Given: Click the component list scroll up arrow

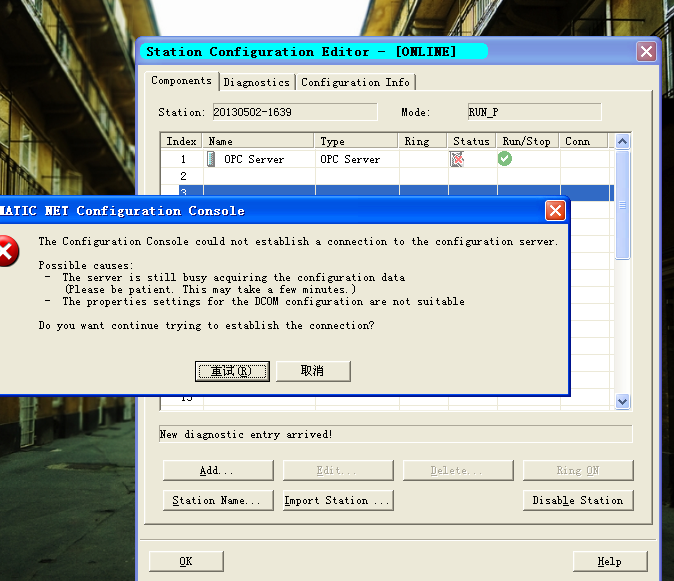Looking at the screenshot, I should 622,141.
